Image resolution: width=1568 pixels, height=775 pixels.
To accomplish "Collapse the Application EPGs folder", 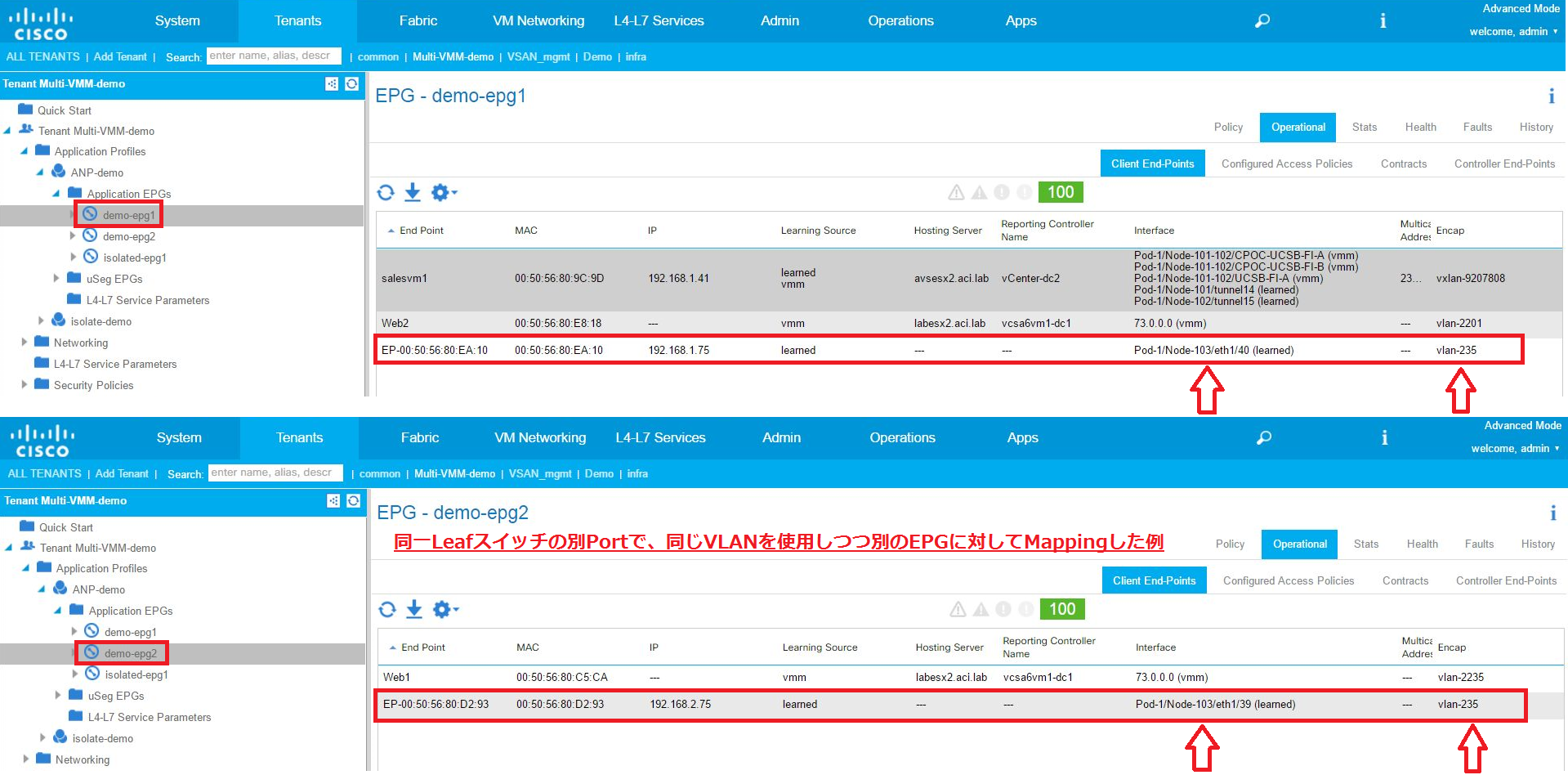I will point(56,194).
